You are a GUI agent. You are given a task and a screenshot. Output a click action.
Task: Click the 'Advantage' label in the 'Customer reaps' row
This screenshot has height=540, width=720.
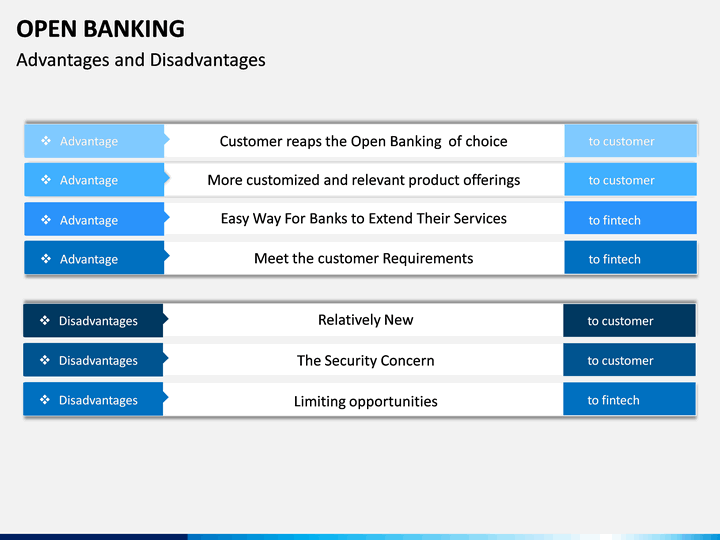click(x=89, y=141)
